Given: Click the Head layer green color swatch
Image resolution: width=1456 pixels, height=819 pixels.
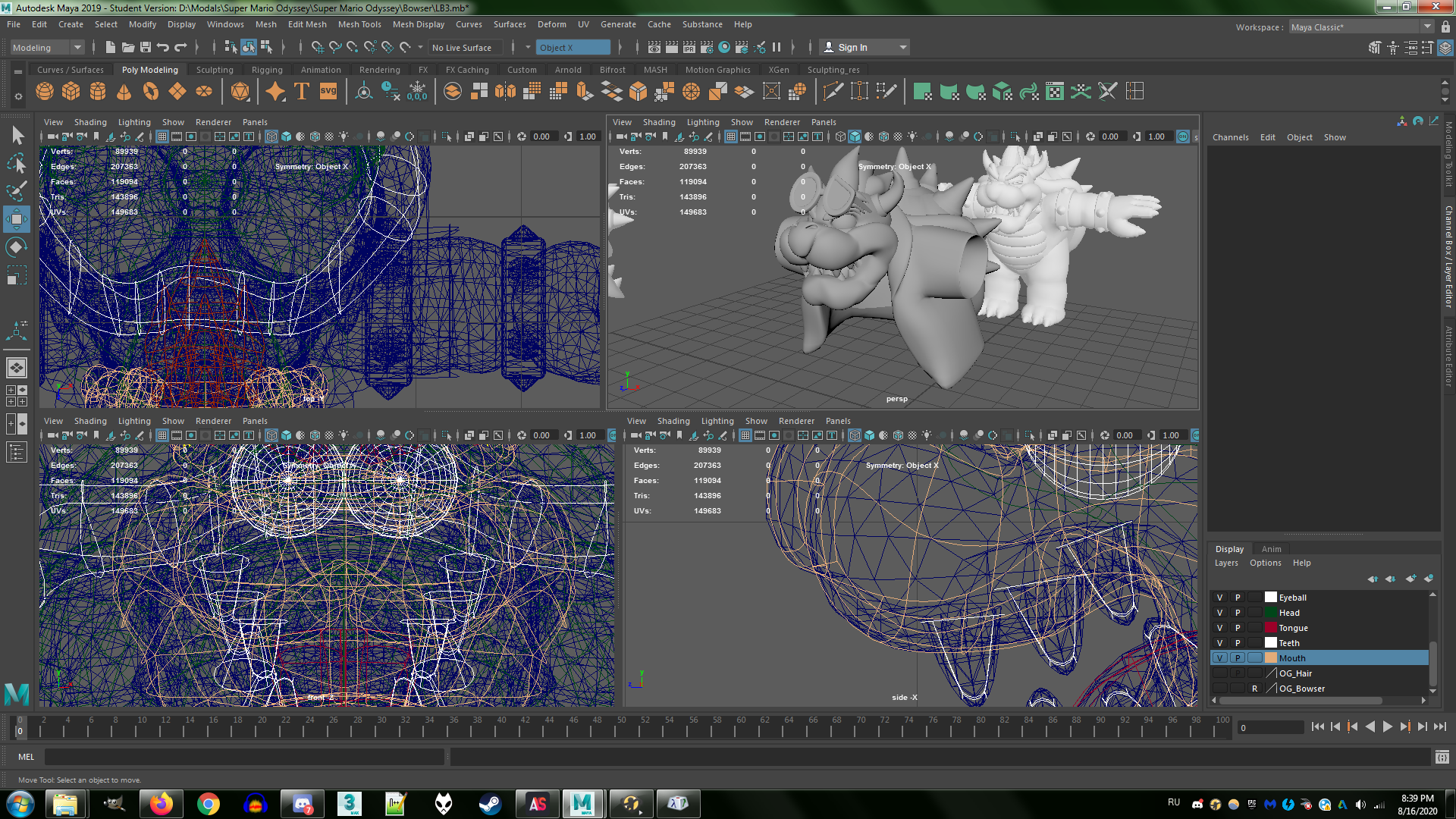Looking at the screenshot, I should click(1271, 613).
